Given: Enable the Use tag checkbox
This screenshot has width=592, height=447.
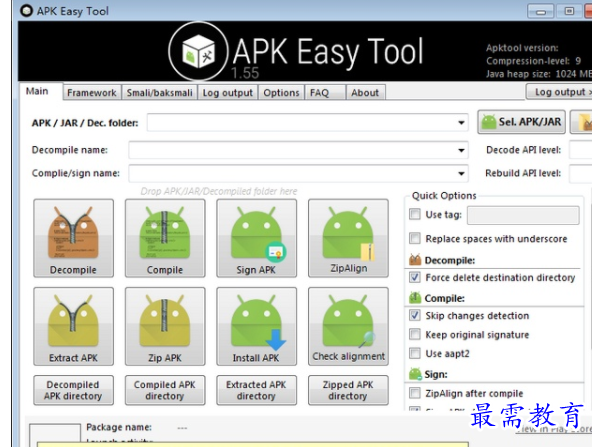Looking at the screenshot, I should [x=415, y=214].
